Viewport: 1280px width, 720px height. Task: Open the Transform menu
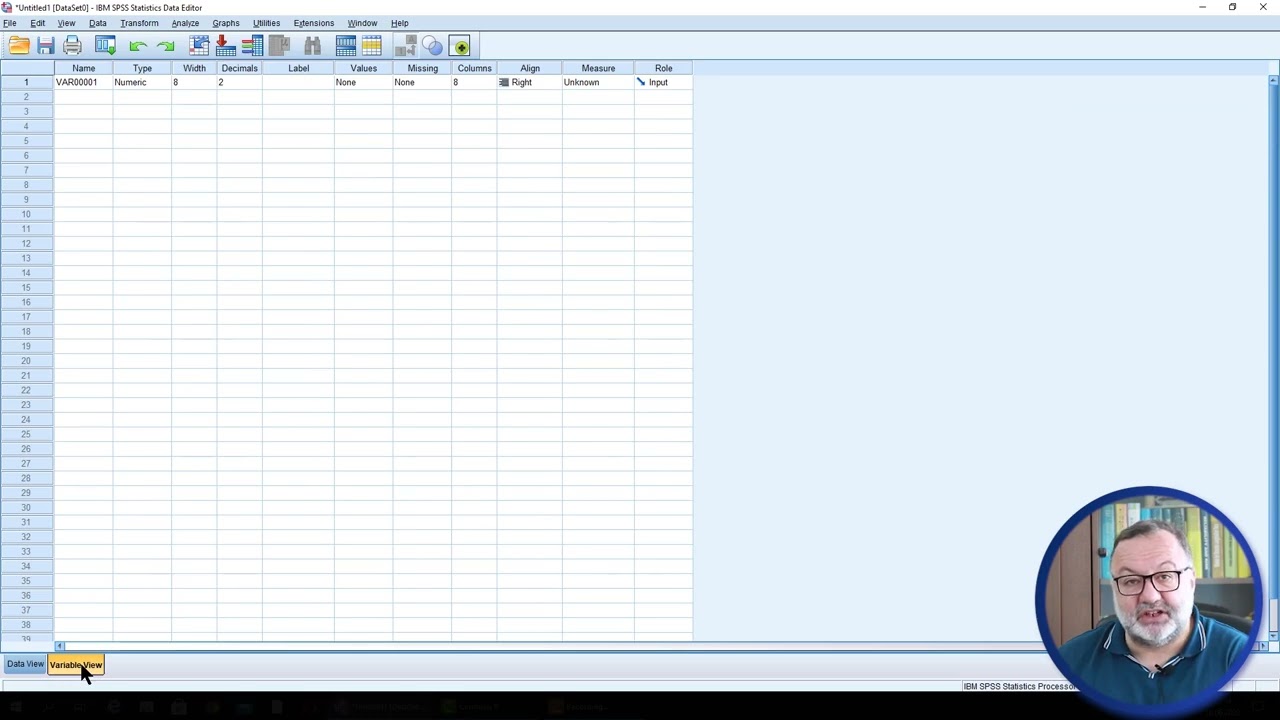(x=139, y=23)
